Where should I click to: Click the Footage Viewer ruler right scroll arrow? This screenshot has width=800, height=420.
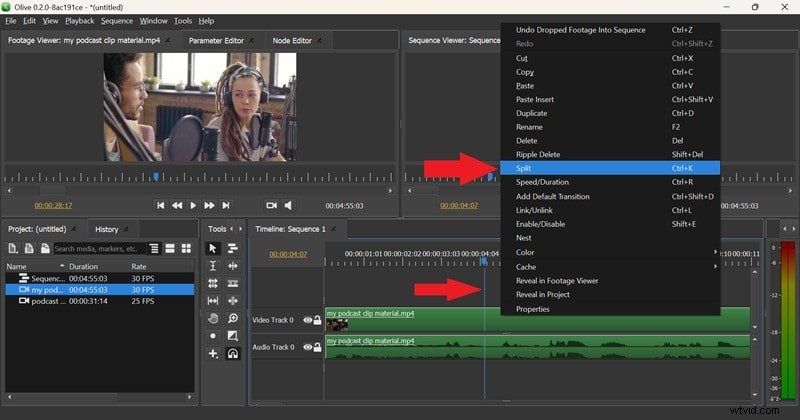tap(390, 190)
